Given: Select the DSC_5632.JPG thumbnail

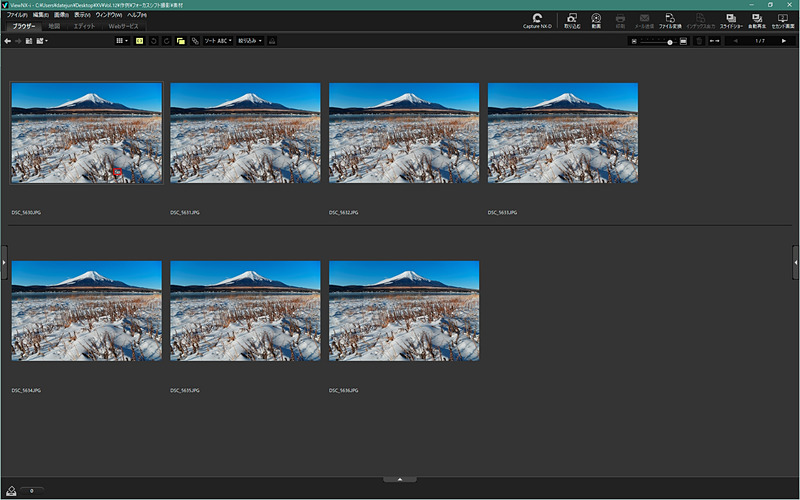Looking at the screenshot, I should 404,132.
